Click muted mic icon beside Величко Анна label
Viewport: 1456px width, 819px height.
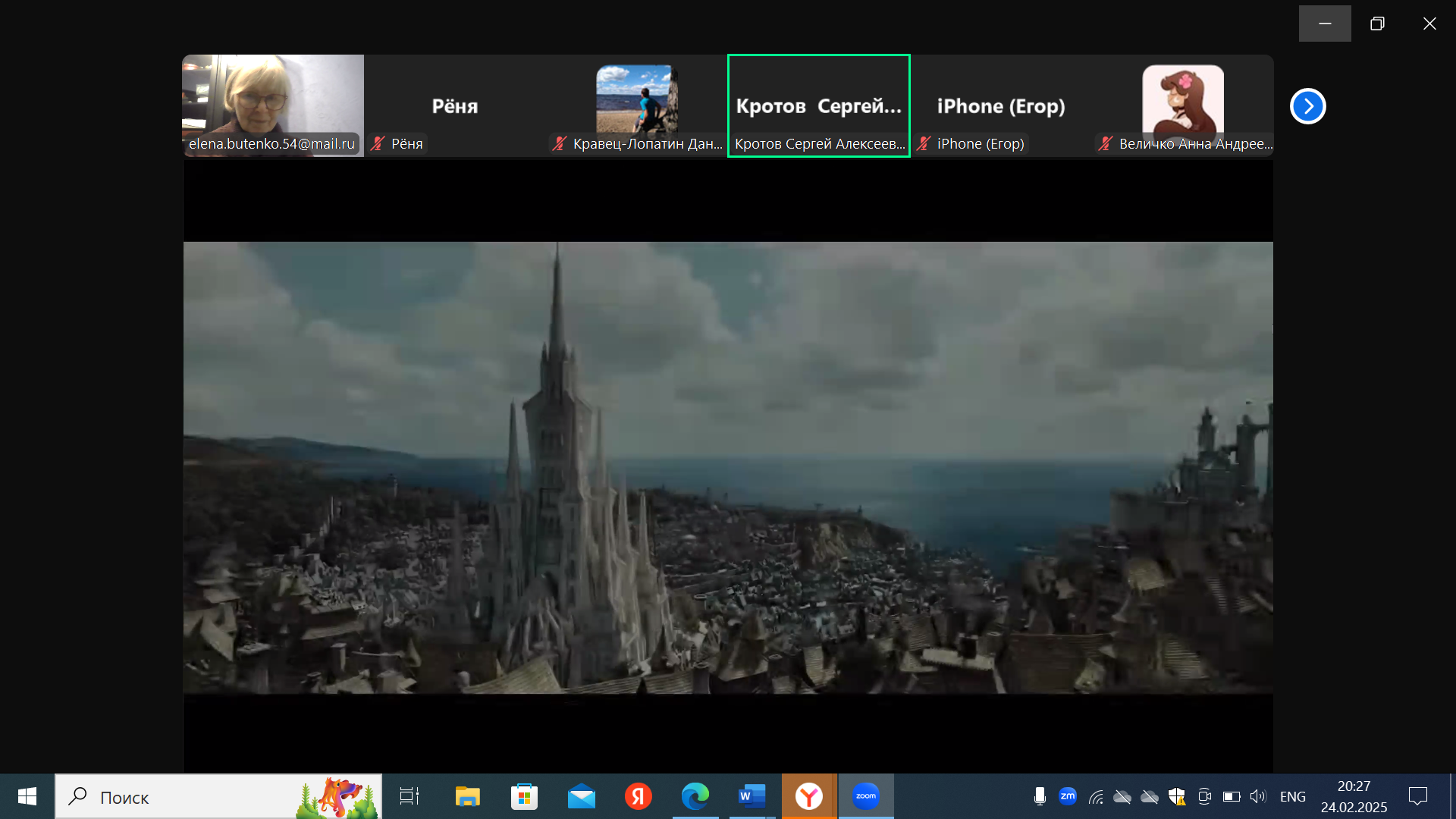[x=1106, y=143]
